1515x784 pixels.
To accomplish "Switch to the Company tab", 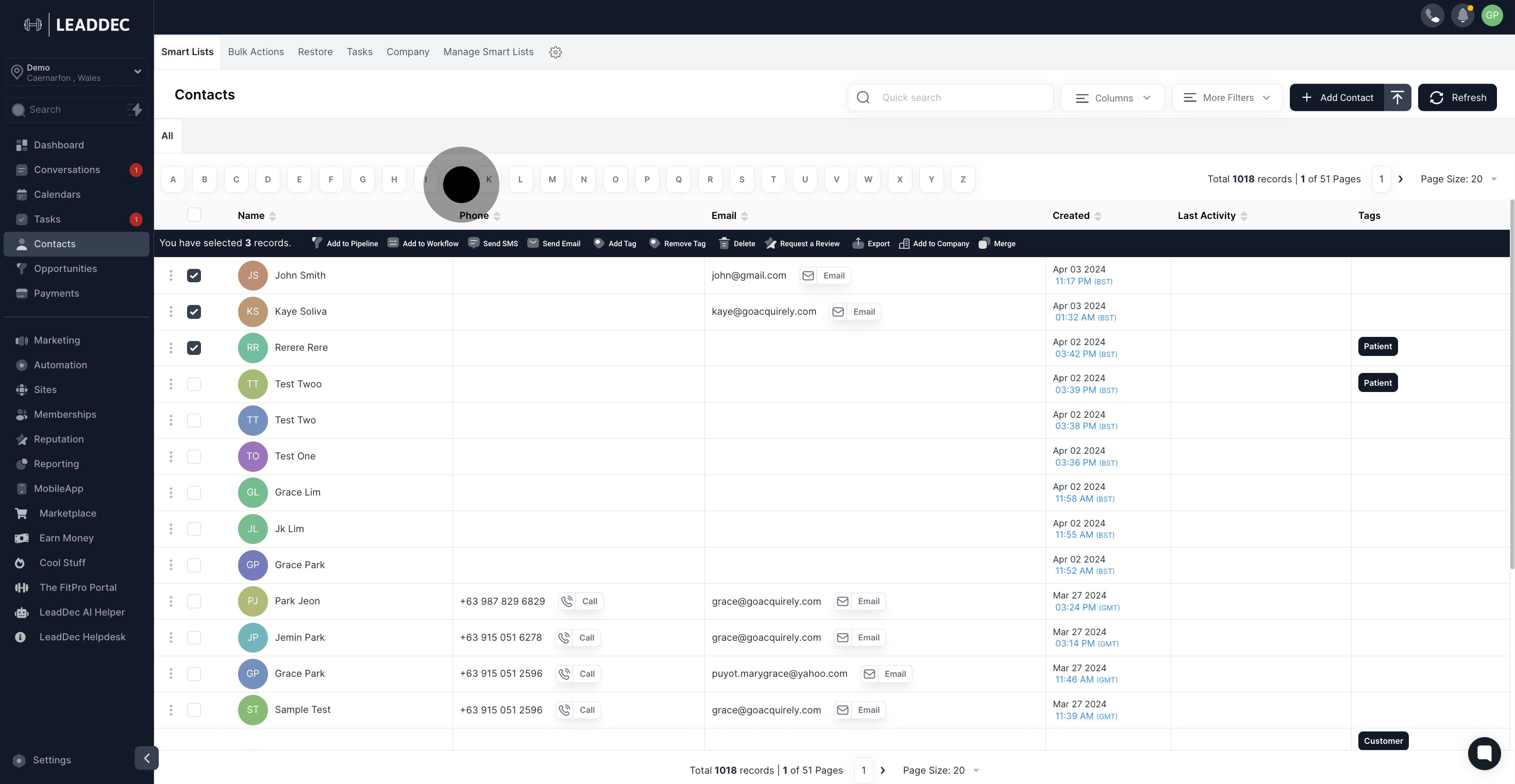I will click(408, 52).
